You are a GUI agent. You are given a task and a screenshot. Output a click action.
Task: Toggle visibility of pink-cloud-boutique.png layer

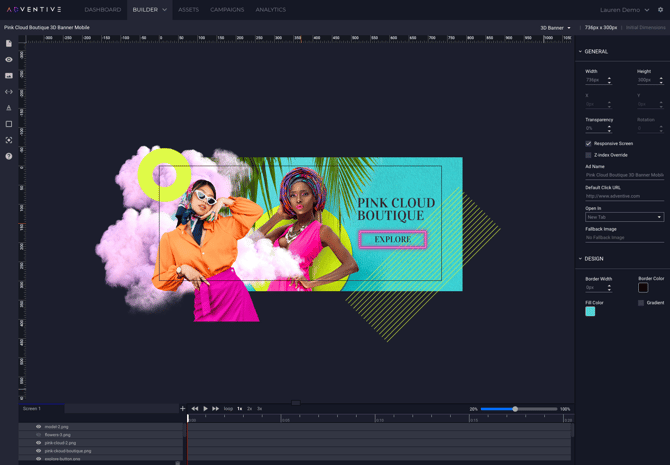tap(38, 451)
